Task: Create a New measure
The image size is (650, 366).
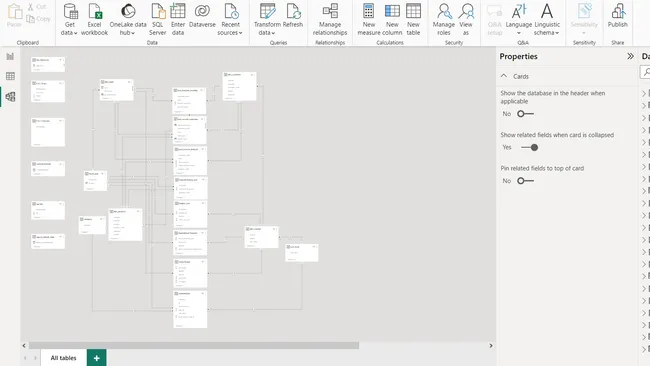Action: [x=369, y=19]
